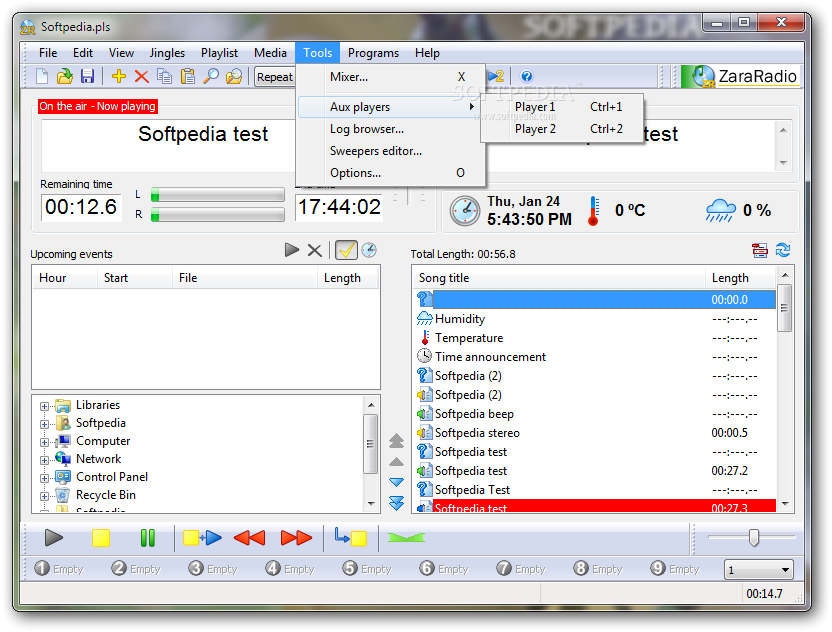Open Sweepers editor... from Tools menu
The width and height of the screenshot is (832, 632).
[391, 151]
